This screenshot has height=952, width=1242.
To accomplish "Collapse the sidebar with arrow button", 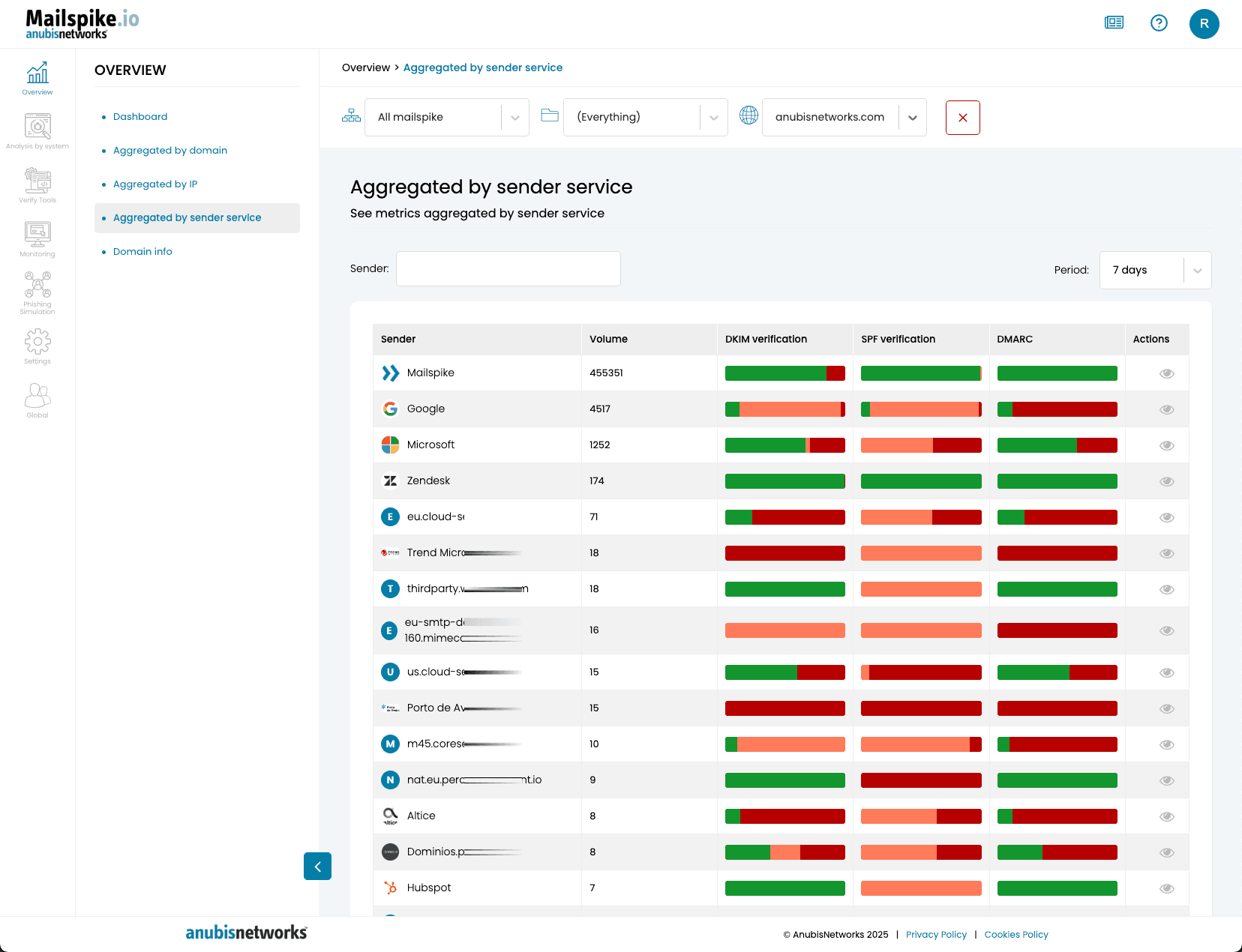I will pyautogui.click(x=317, y=867).
